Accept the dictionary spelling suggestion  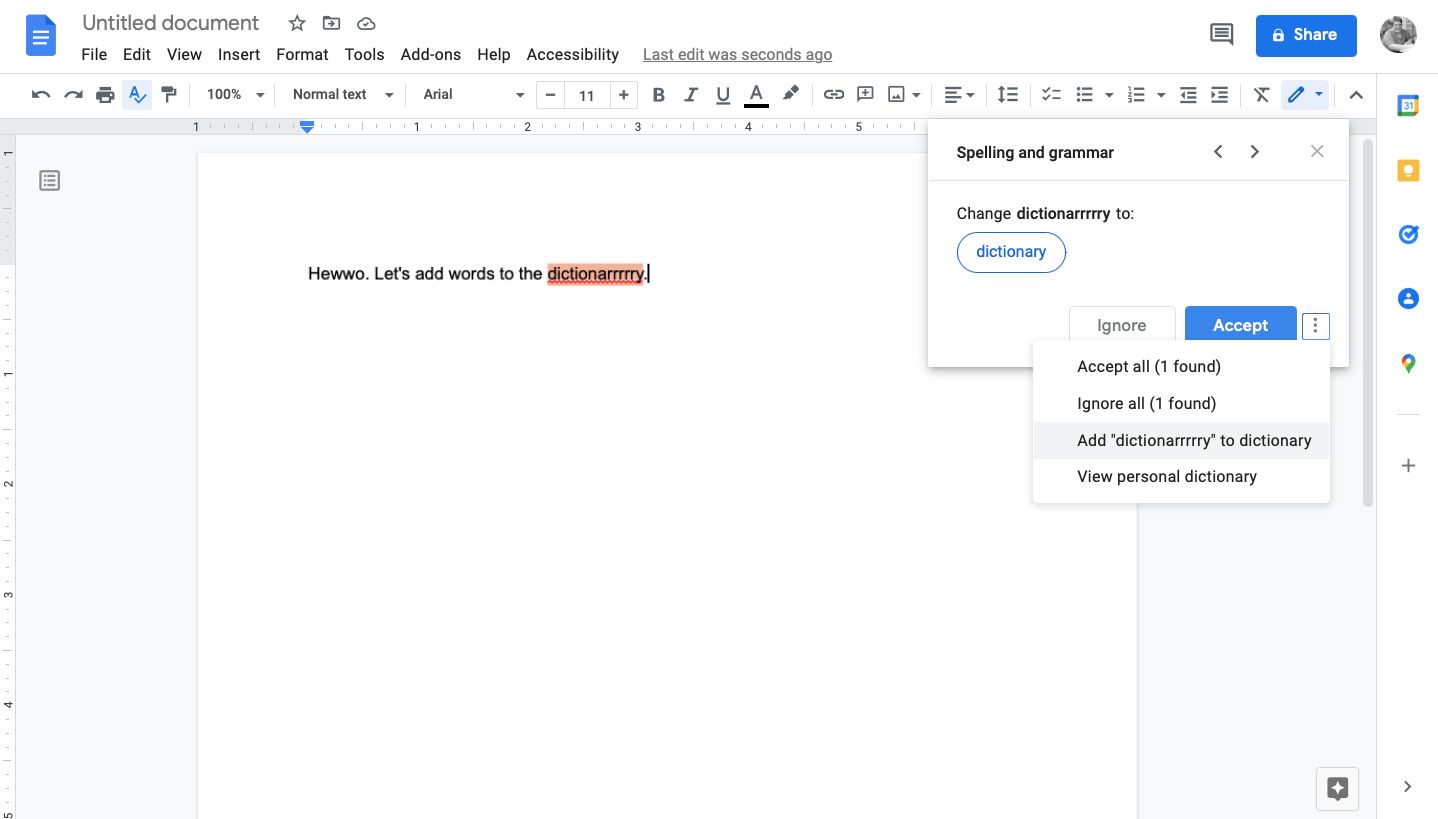[x=1240, y=325]
